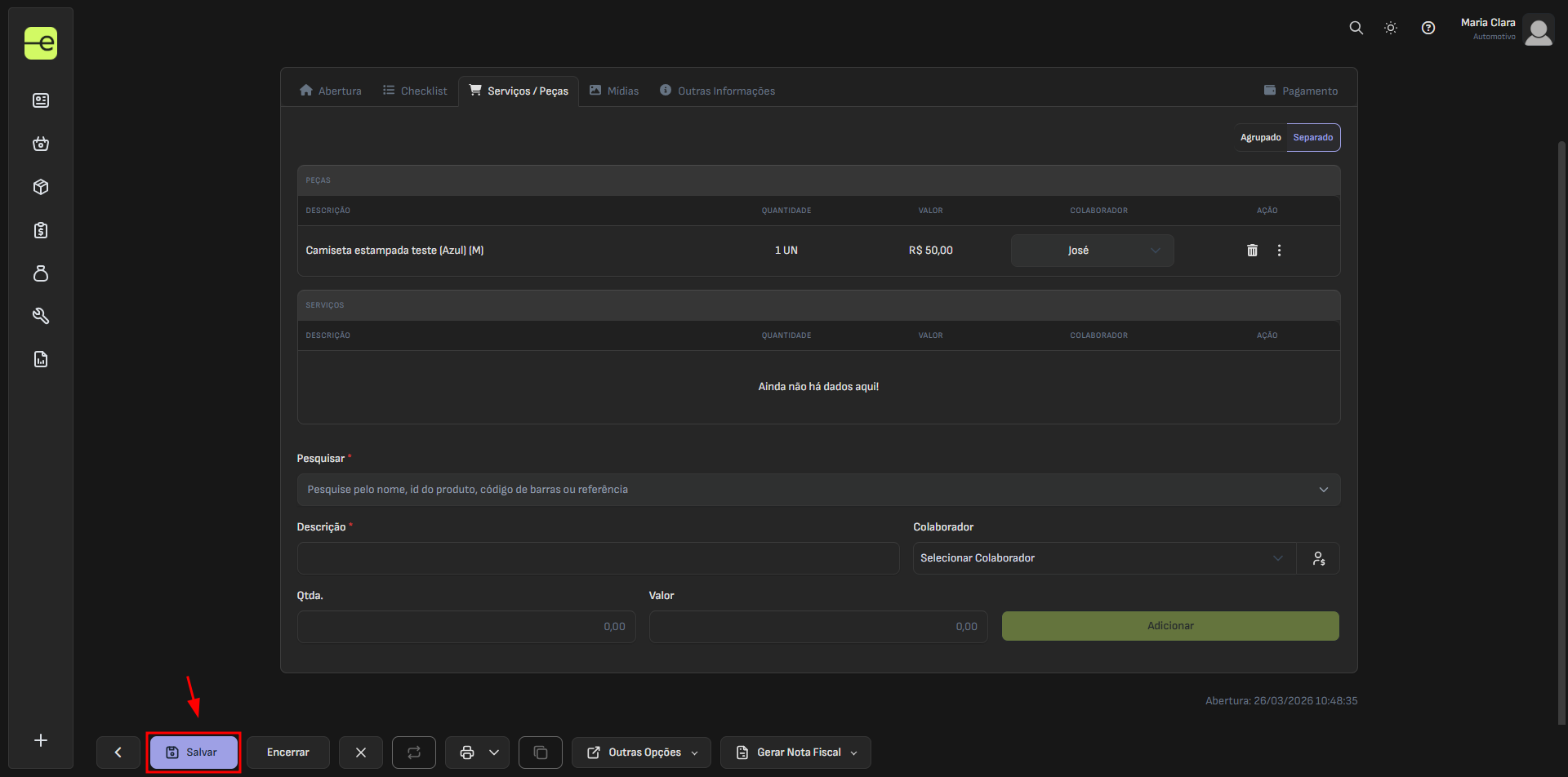Open the three-dot menu for Camiseta row

(x=1279, y=251)
